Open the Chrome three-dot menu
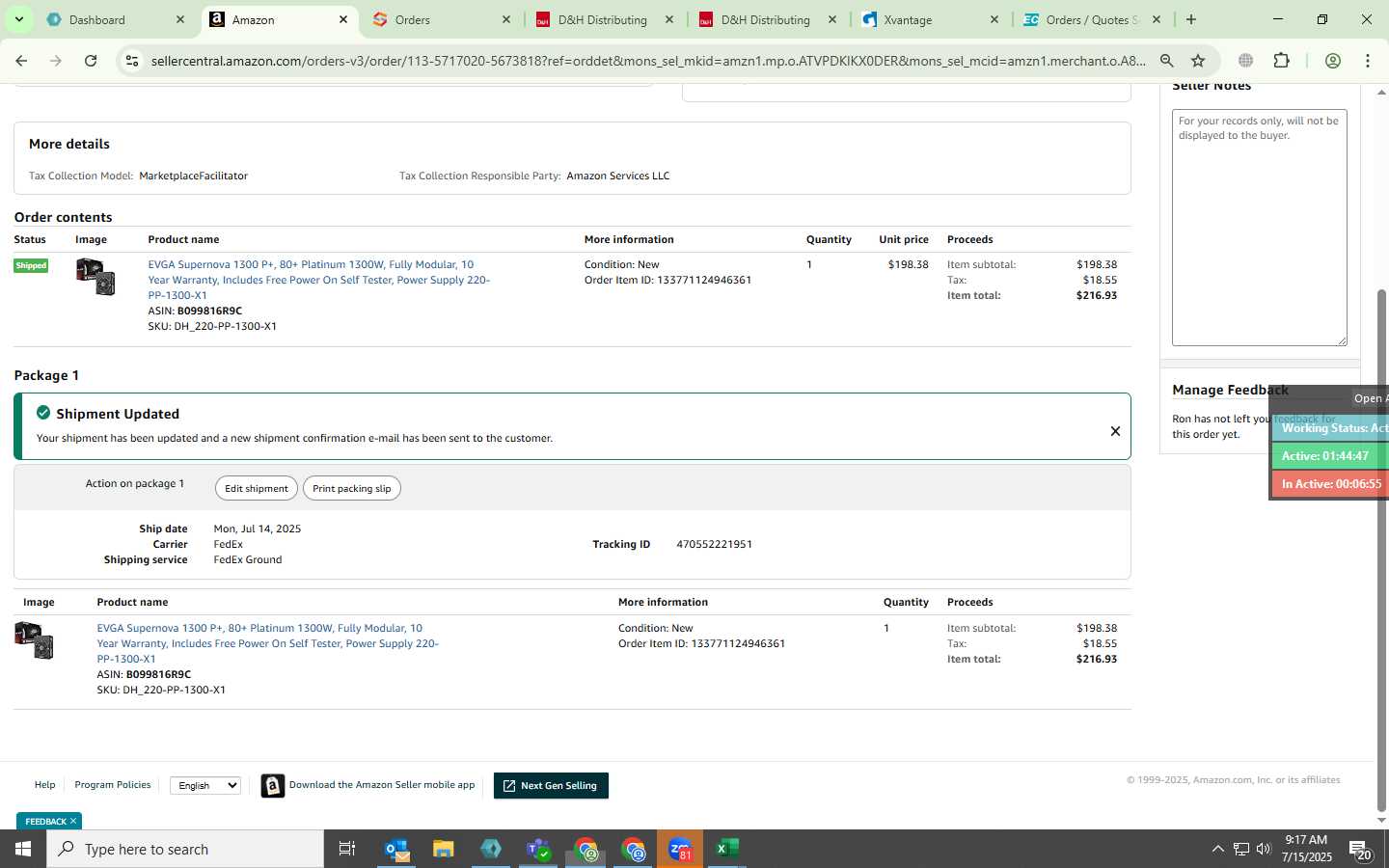Viewport: 1389px width, 868px height. point(1368,61)
